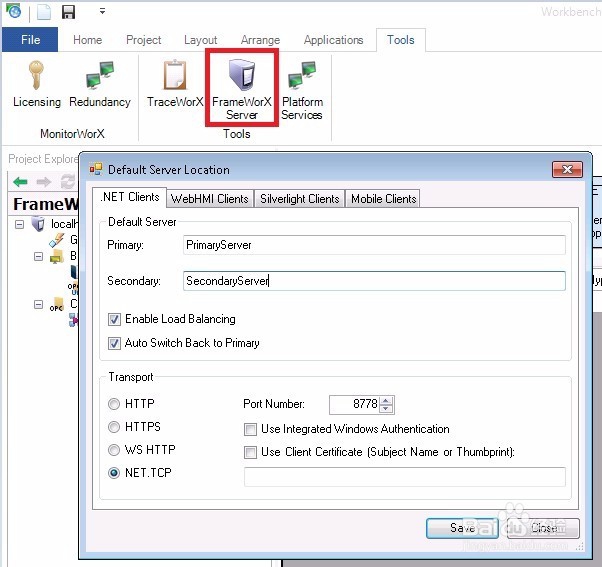Image resolution: width=602 pixels, height=567 pixels.
Task: Select the NET.TCP transport radio button
Action: (x=114, y=473)
